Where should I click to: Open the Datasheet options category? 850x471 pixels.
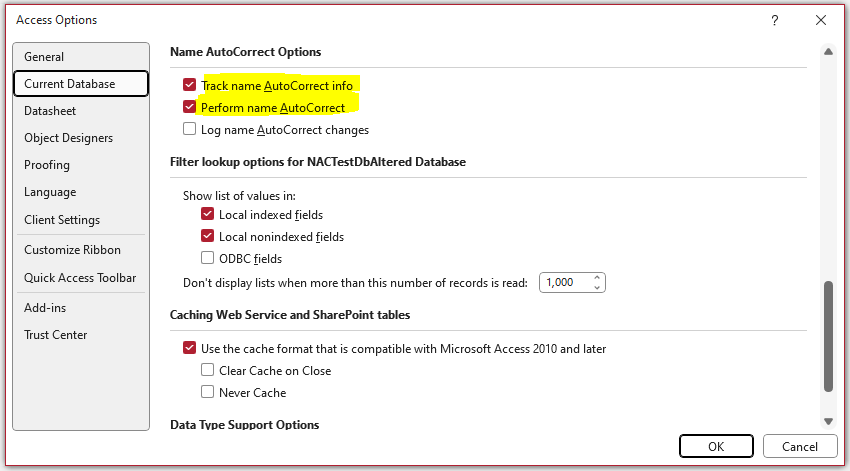click(81, 111)
